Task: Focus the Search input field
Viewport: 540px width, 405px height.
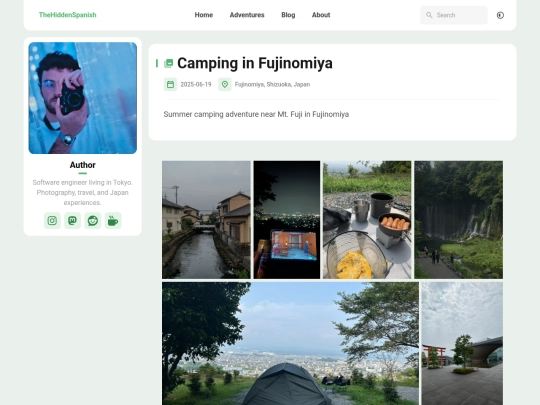Action: (x=454, y=15)
